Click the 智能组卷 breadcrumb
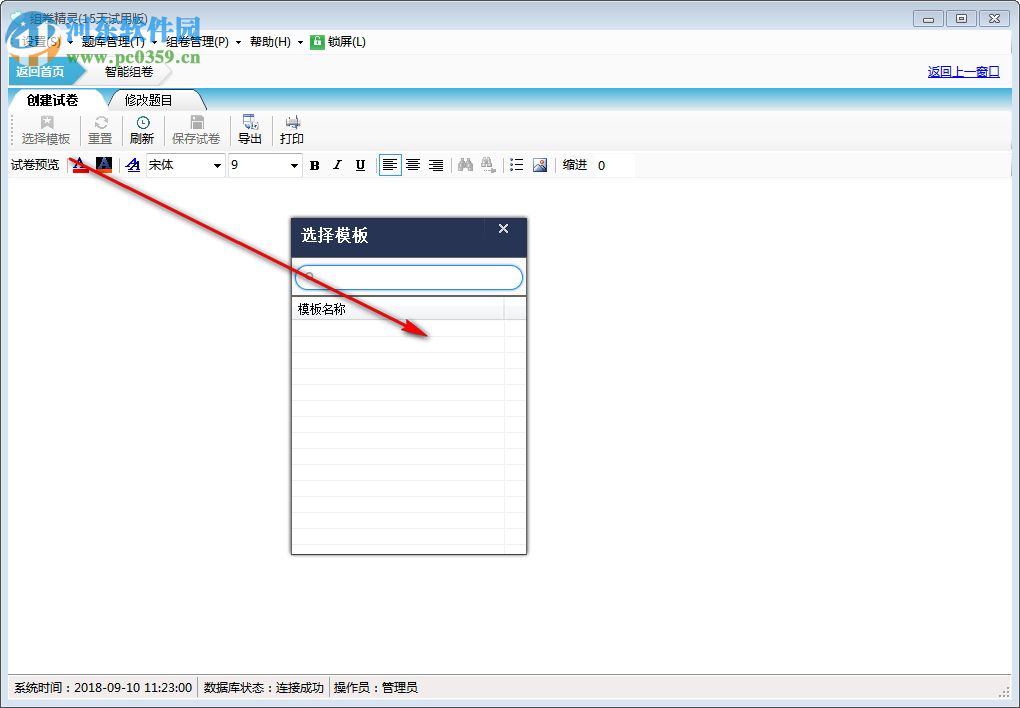The image size is (1020, 708). coord(129,72)
